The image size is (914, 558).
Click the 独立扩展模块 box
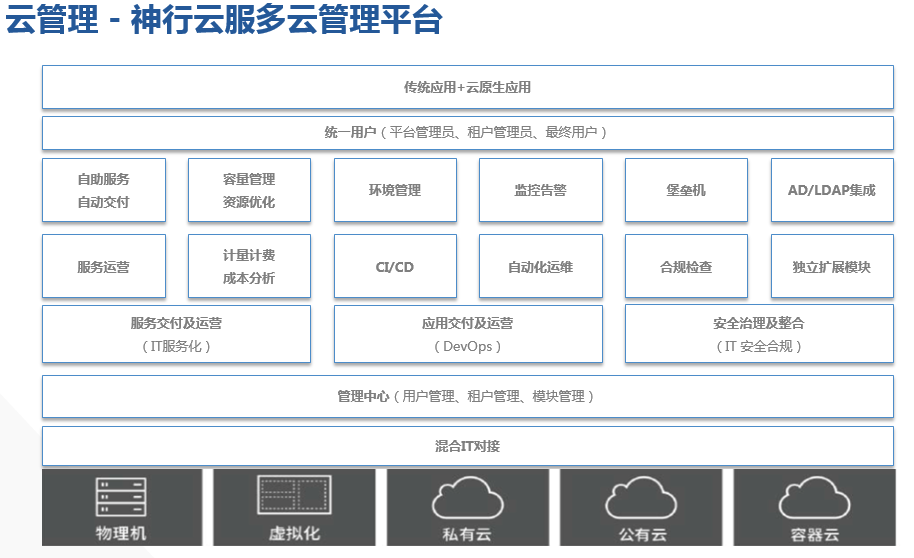832,267
